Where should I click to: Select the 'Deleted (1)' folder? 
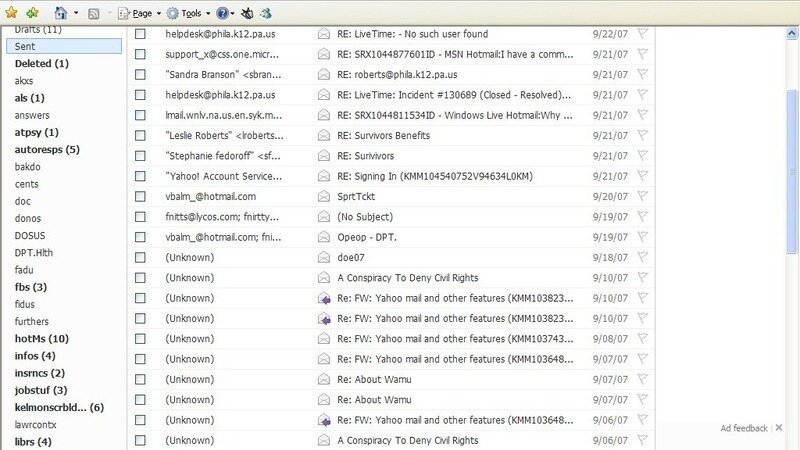41,63
